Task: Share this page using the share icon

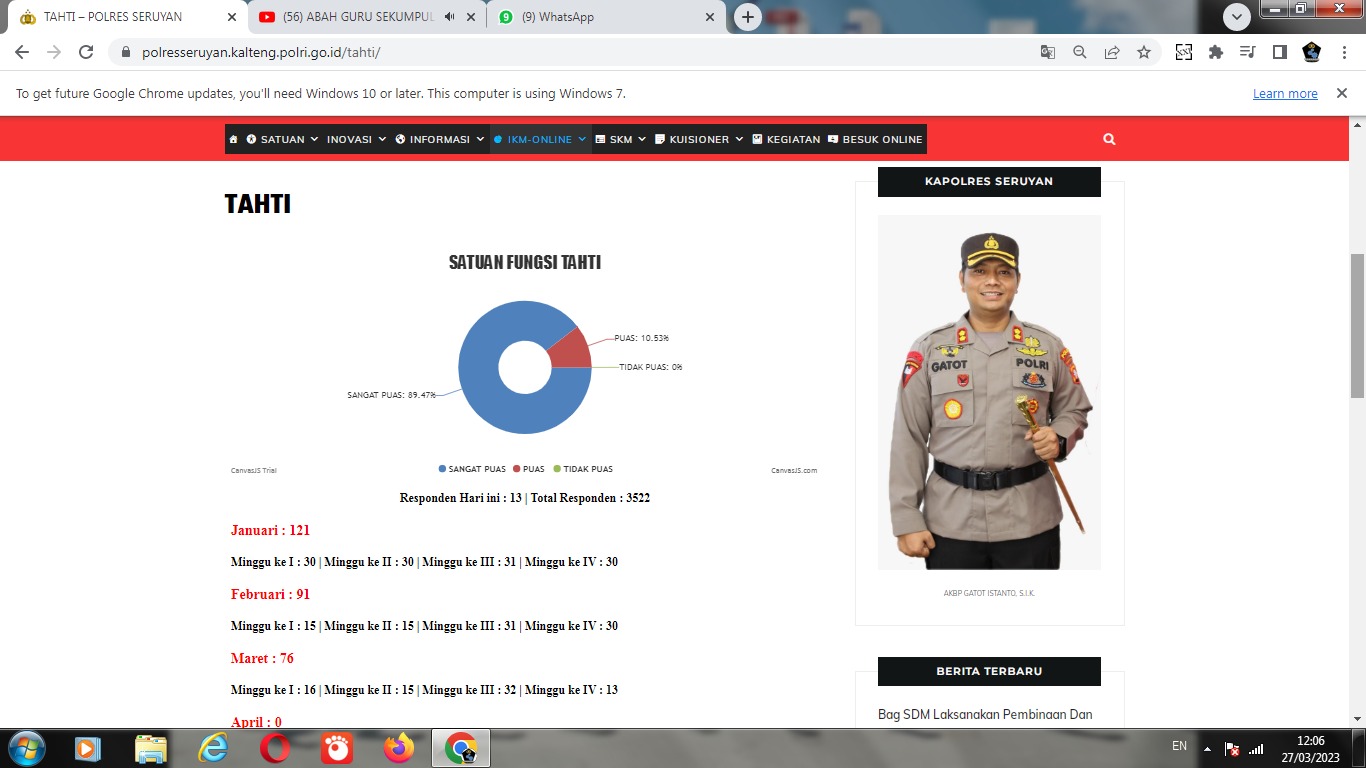Action: click(1112, 53)
